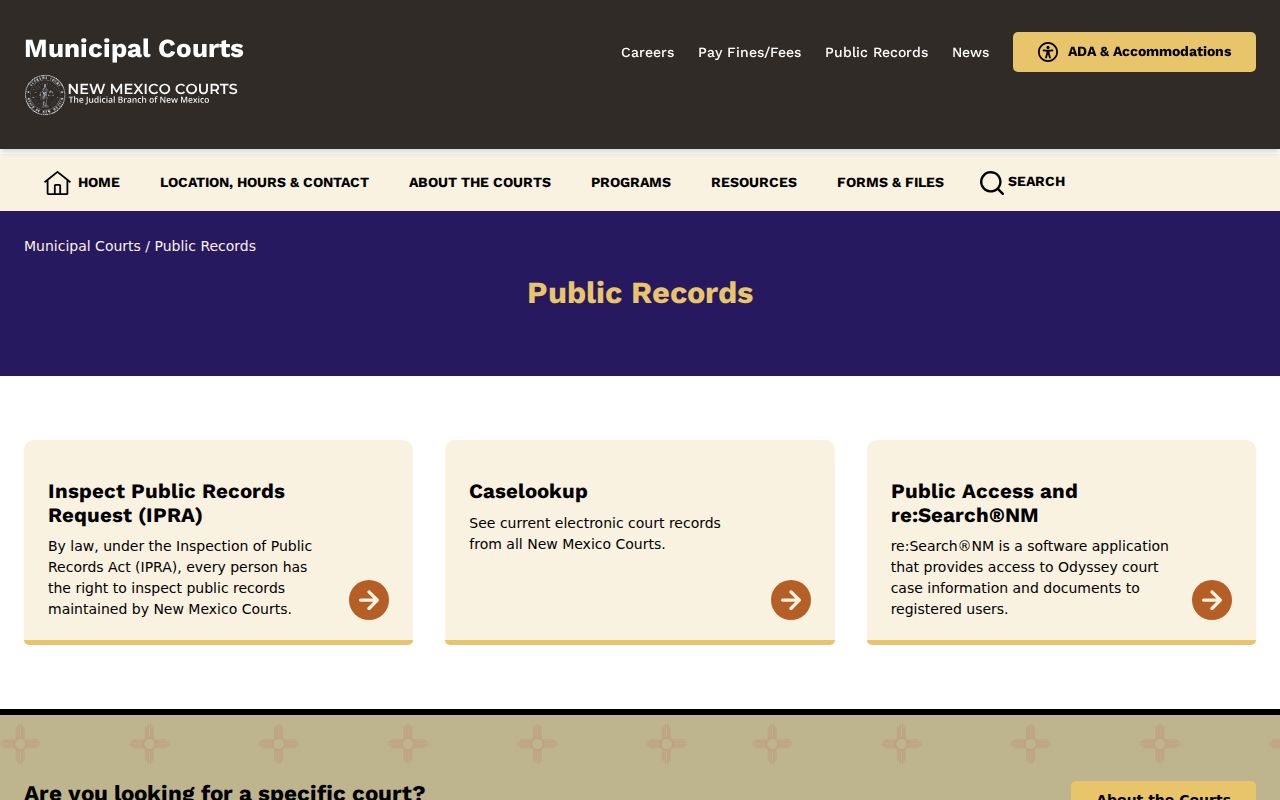
Task: Click the ADA & Accommodations button
Action: pos(1134,52)
